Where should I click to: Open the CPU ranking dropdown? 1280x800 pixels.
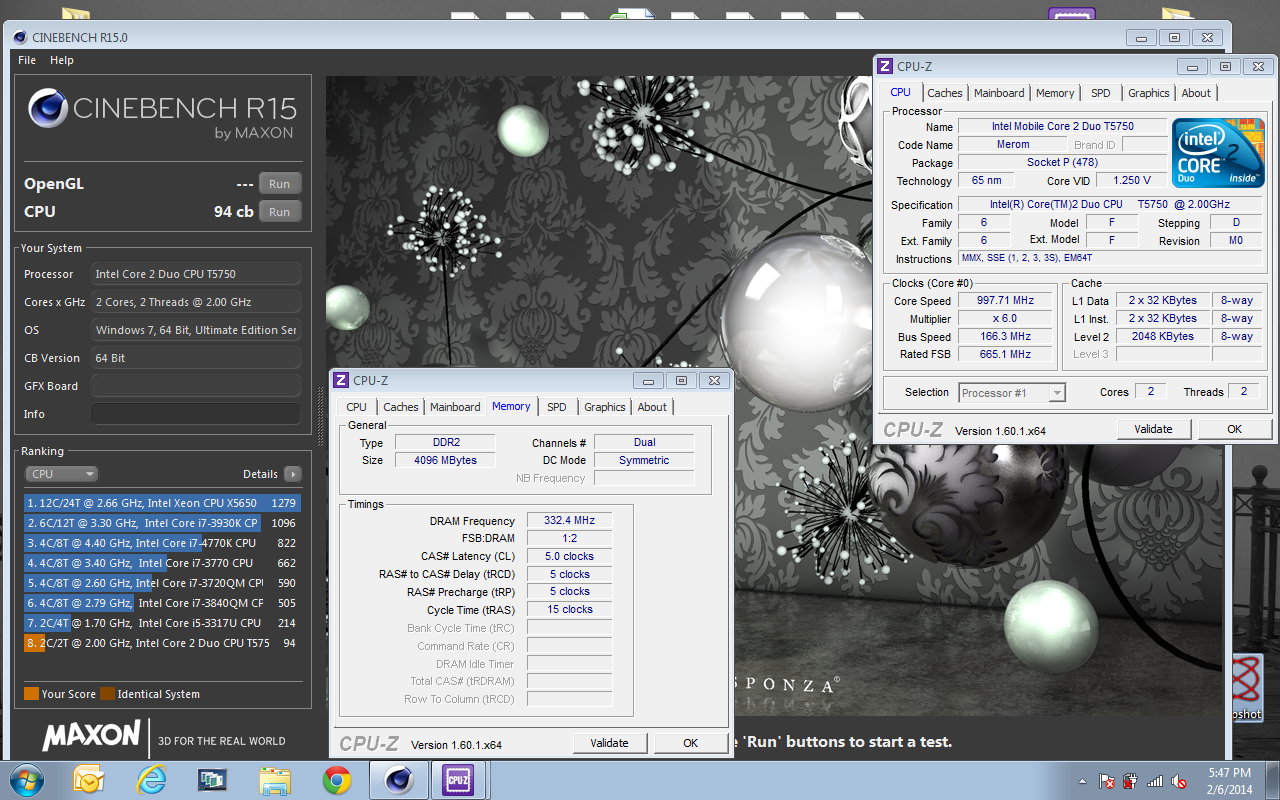[x=61, y=474]
